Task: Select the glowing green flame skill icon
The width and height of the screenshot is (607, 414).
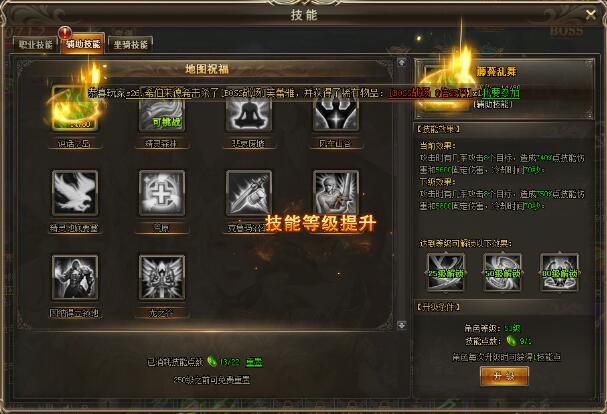Action: (x=75, y=108)
